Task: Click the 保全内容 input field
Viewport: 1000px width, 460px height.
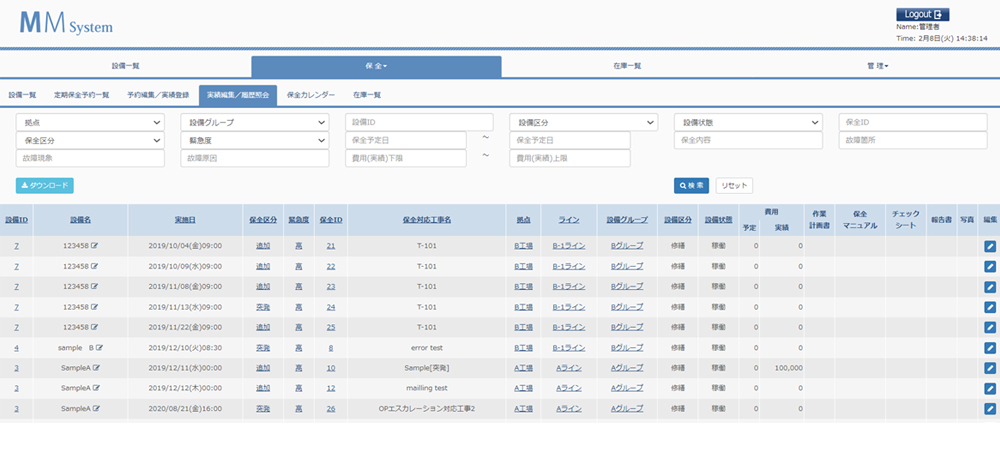Action: [x=748, y=140]
